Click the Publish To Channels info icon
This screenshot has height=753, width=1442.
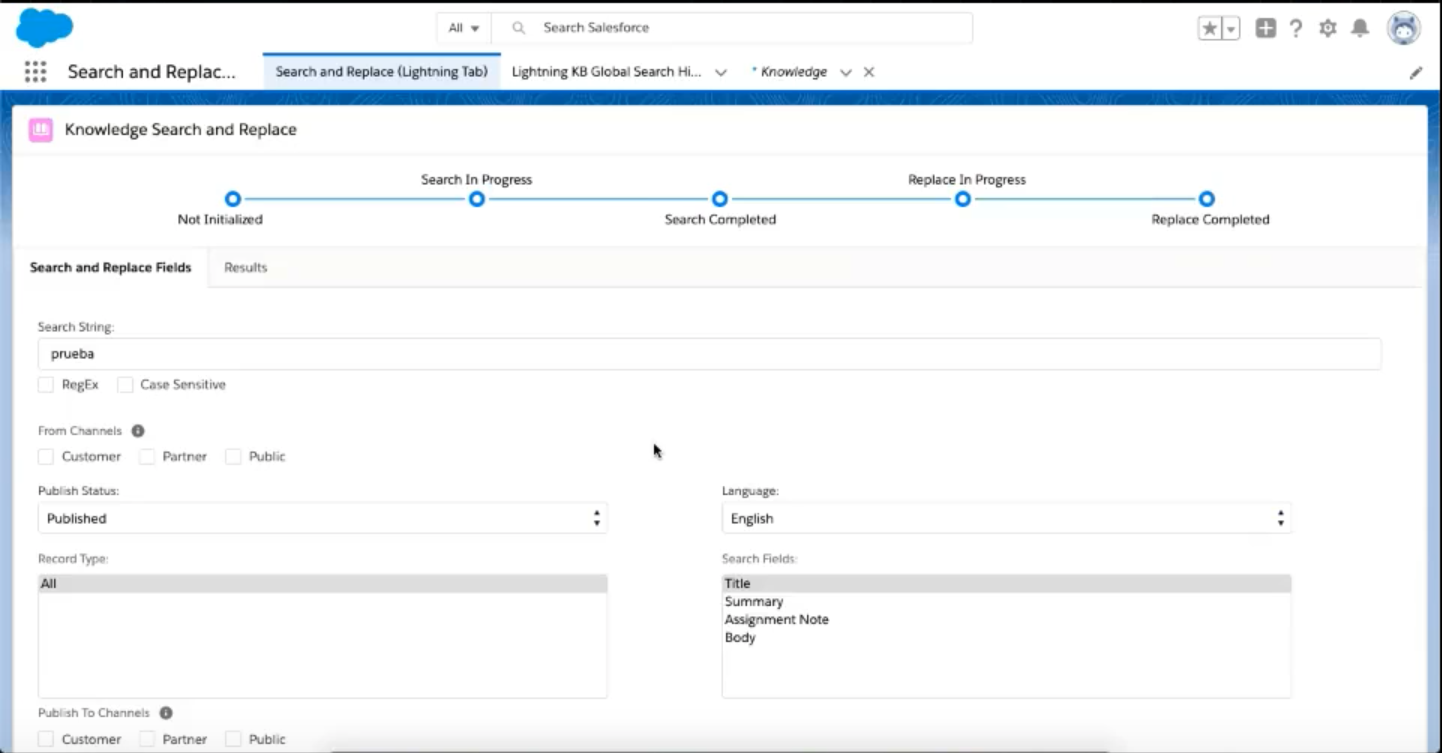(x=166, y=713)
